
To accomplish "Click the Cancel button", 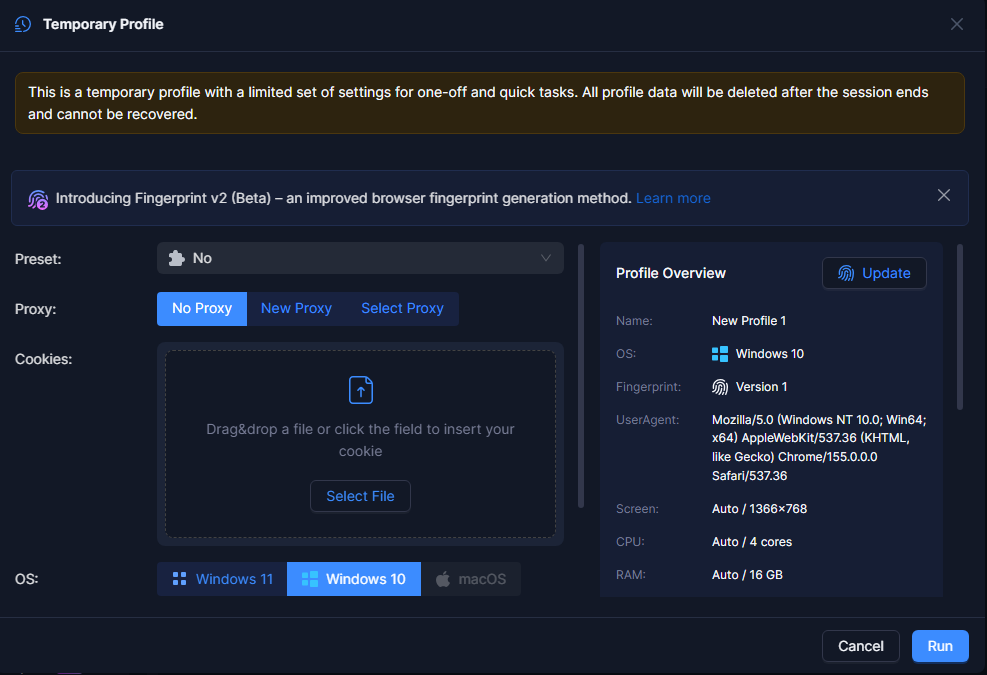I will [x=860, y=646].
